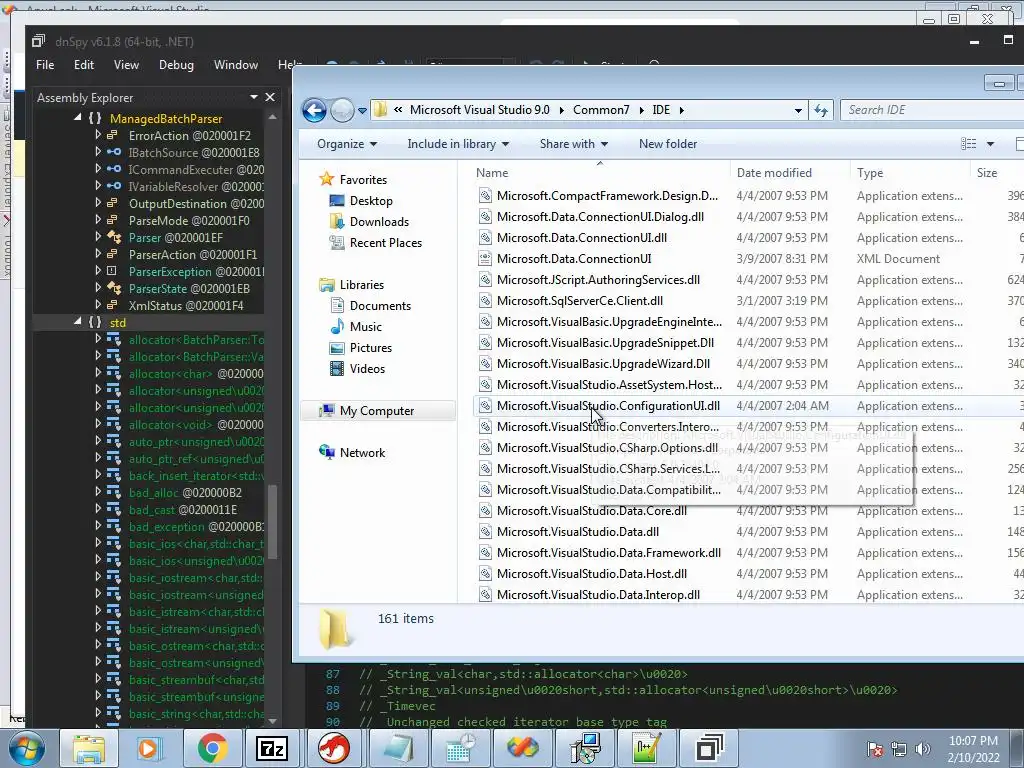Image resolution: width=1024 pixels, height=768 pixels.
Task: Click the Assembly Explorer vertical scrollbar thumb
Action: pyautogui.click(x=272, y=520)
